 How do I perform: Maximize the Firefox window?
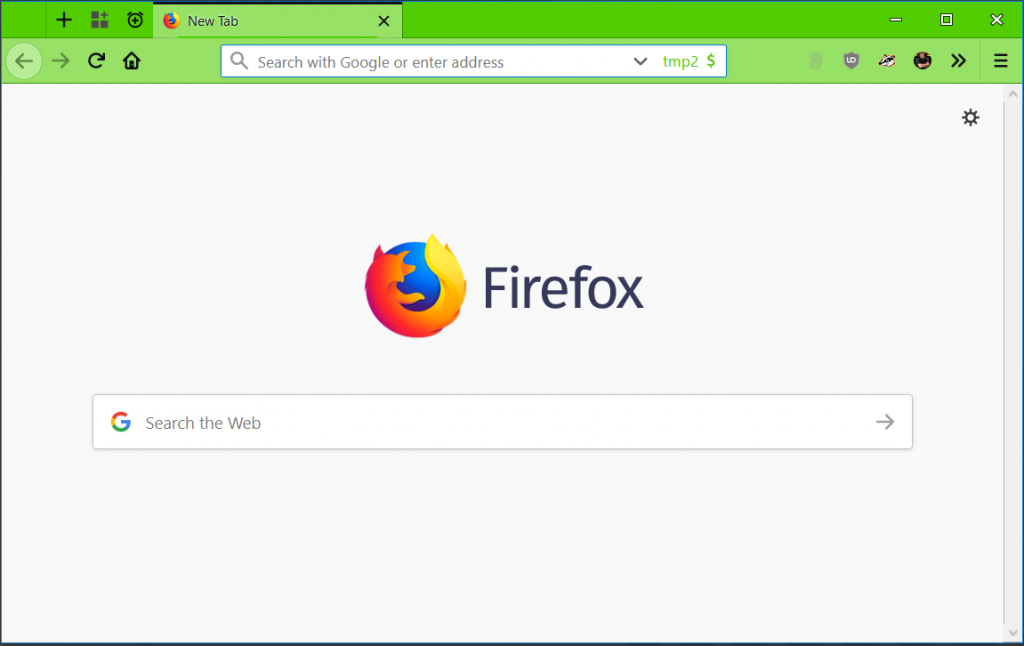946,20
